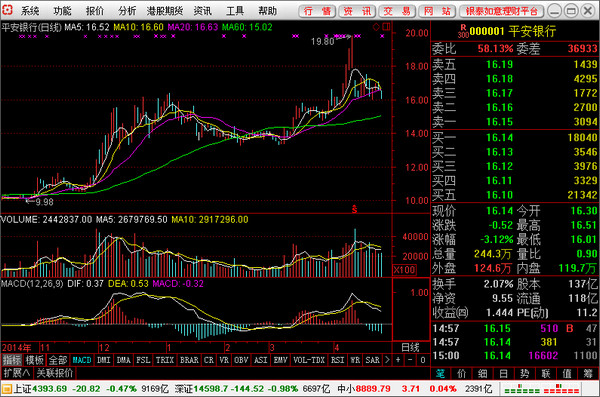
Task: Click the 买一 price 16.14
Action: pos(499,137)
